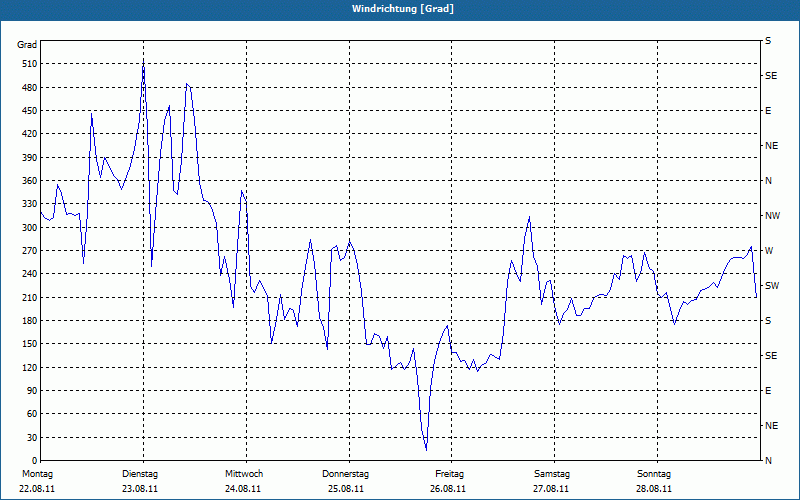Select the 150 axis value
This screenshot has width=800, height=500.
[30, 344]
